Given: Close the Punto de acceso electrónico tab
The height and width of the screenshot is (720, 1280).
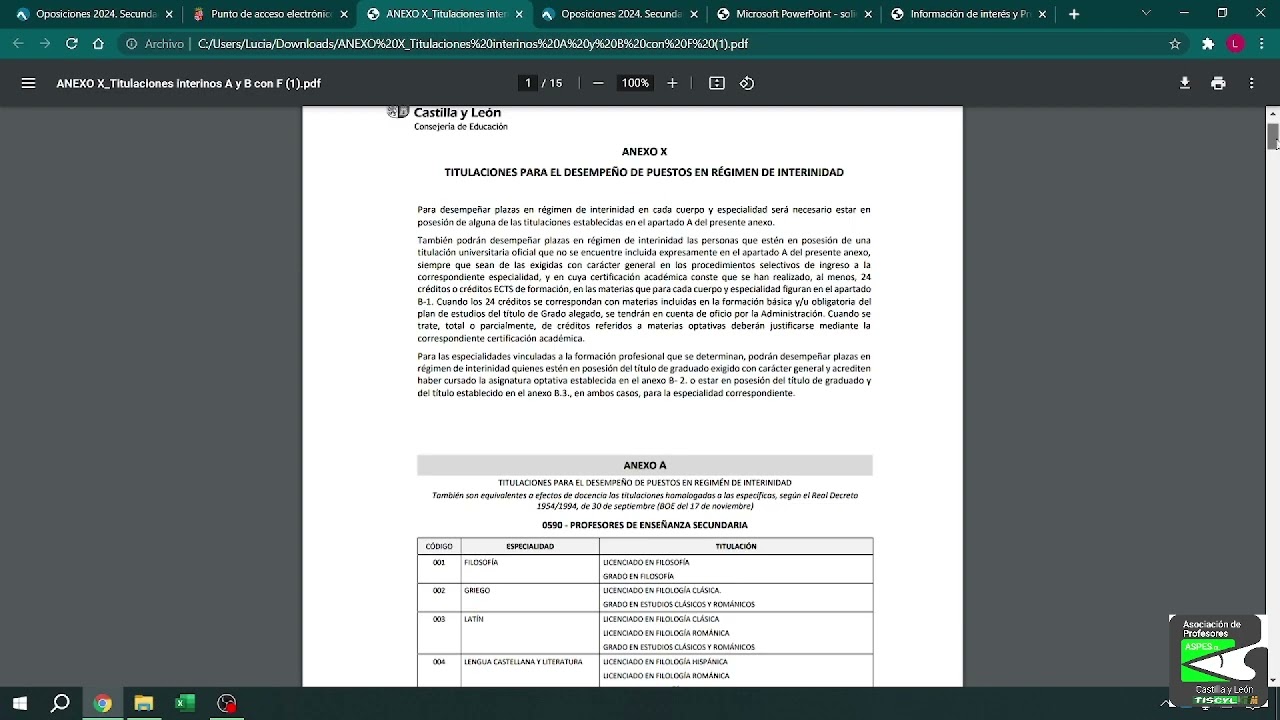Looking at the screenshot, I should (x=344, y=14).
